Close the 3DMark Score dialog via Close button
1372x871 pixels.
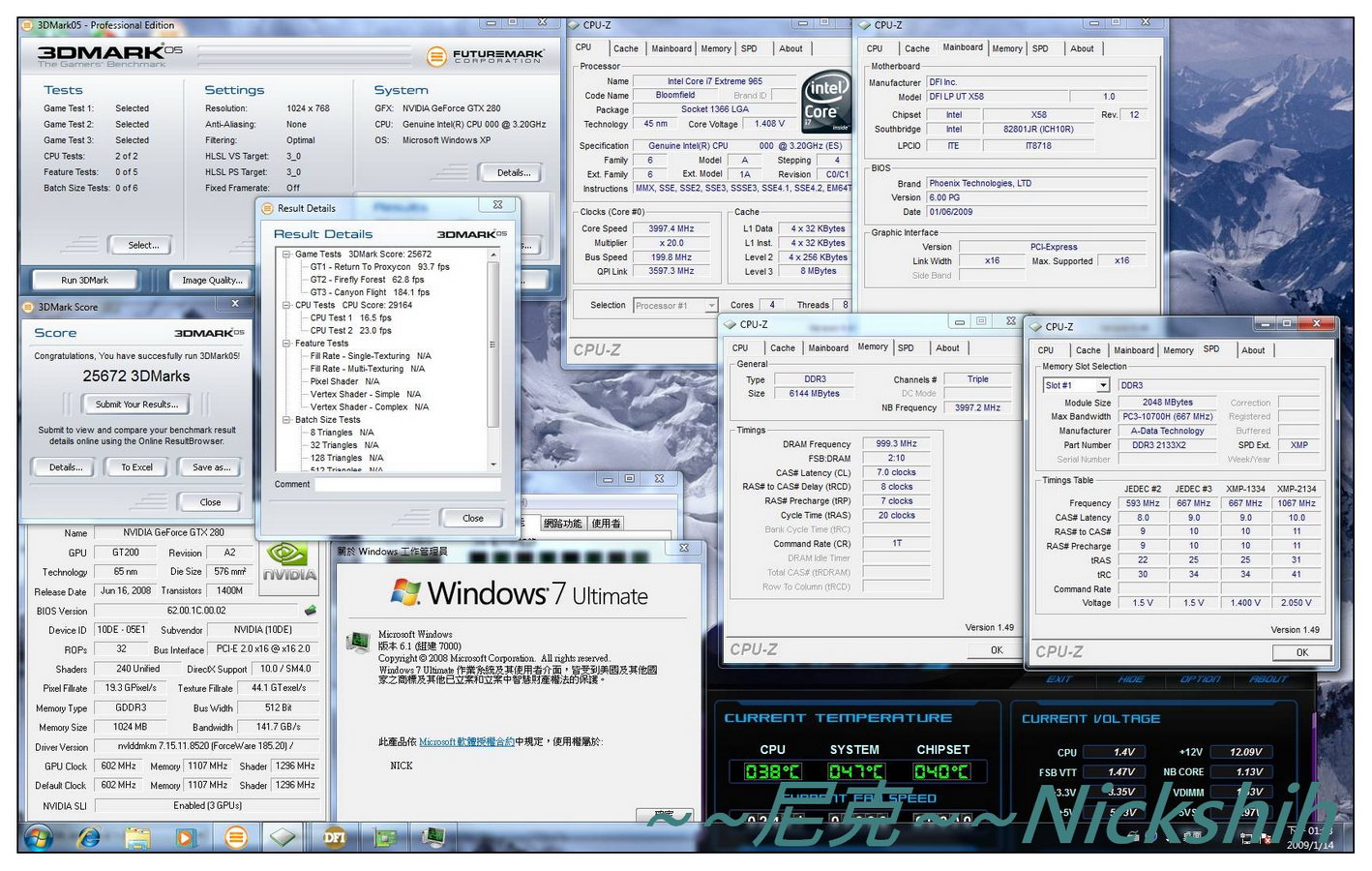click(x=211, y=502)
